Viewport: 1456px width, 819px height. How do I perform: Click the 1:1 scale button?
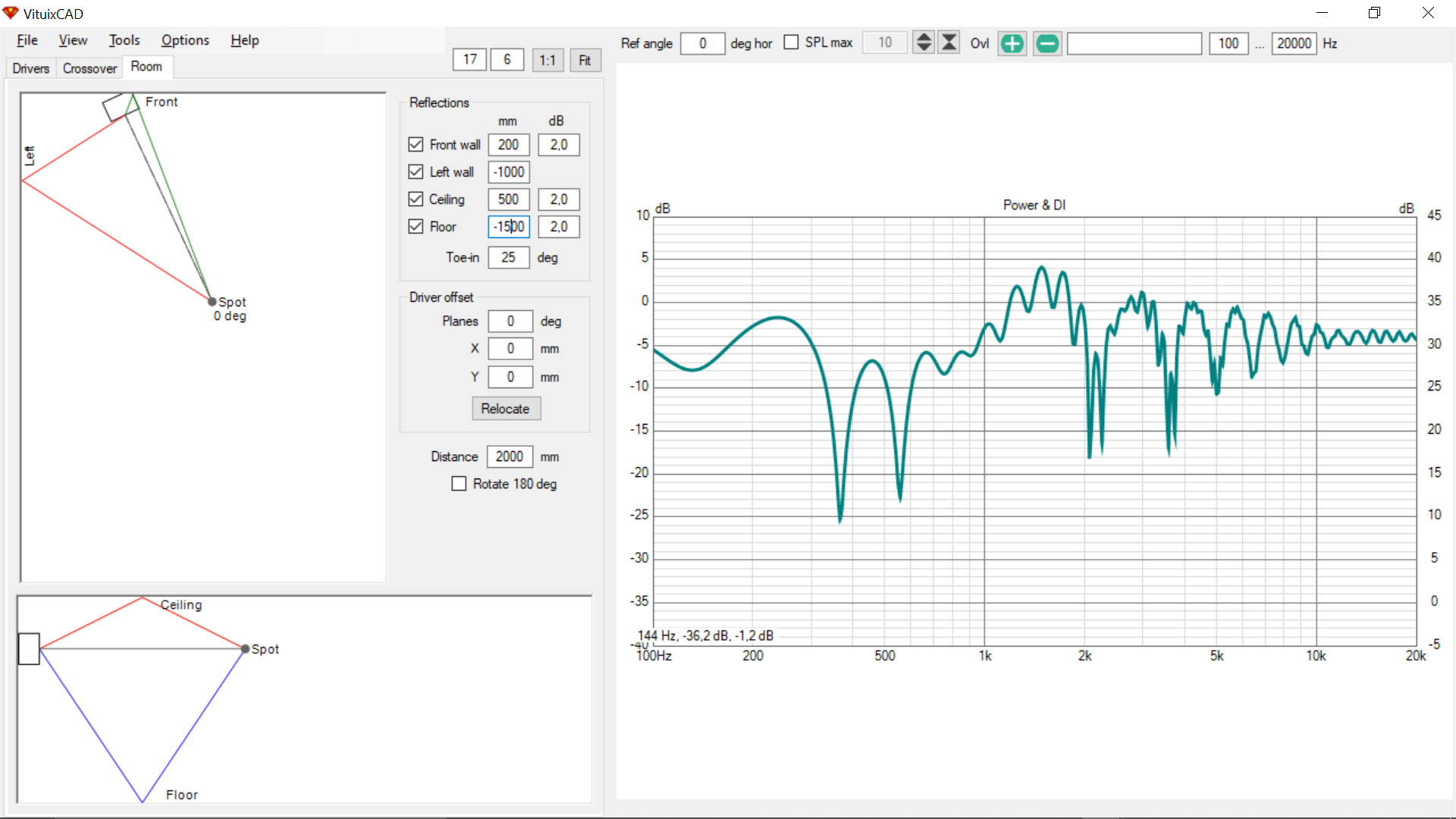coord(548,60)
